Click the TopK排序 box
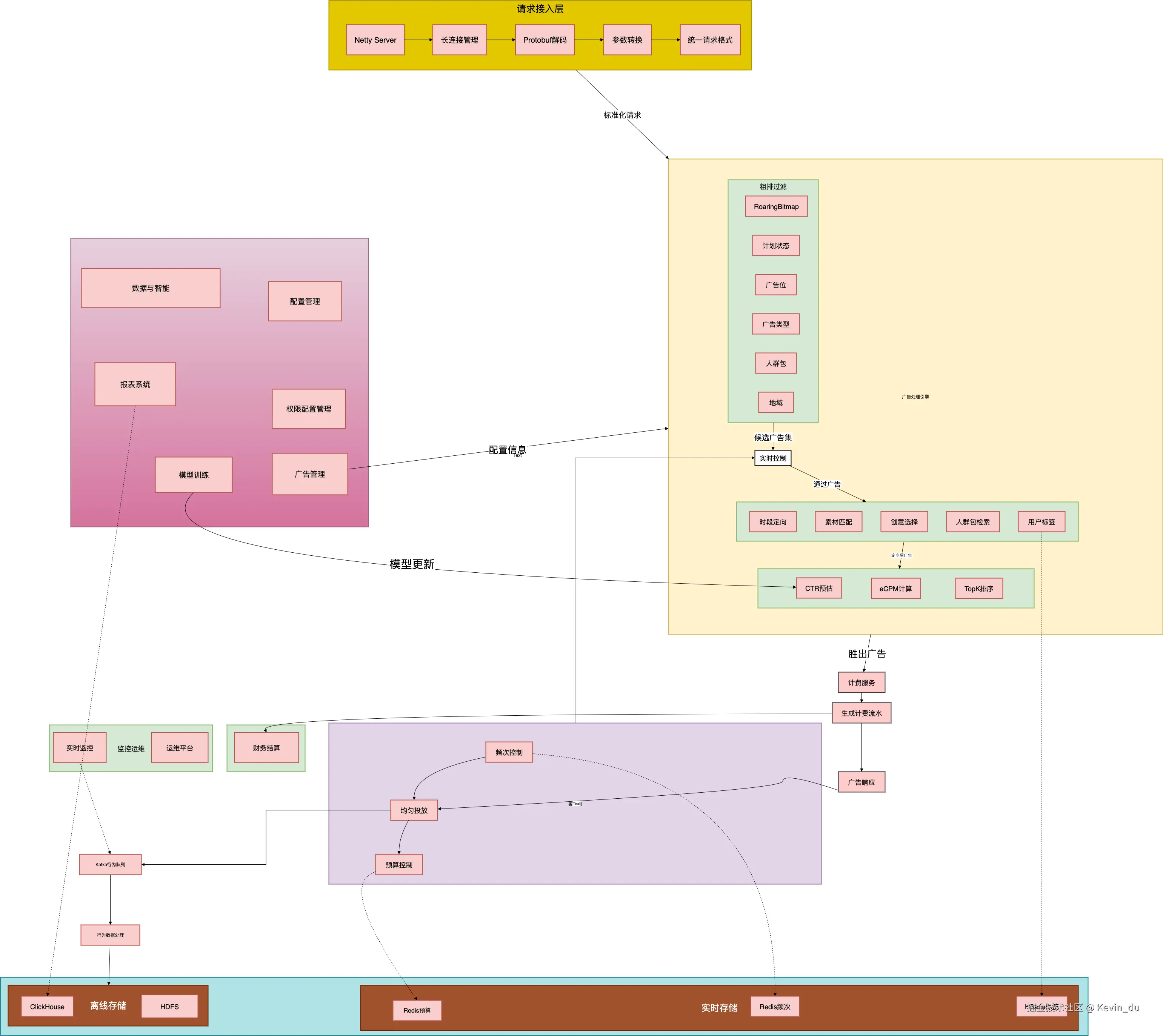1163x1036 pixels. 978,589
